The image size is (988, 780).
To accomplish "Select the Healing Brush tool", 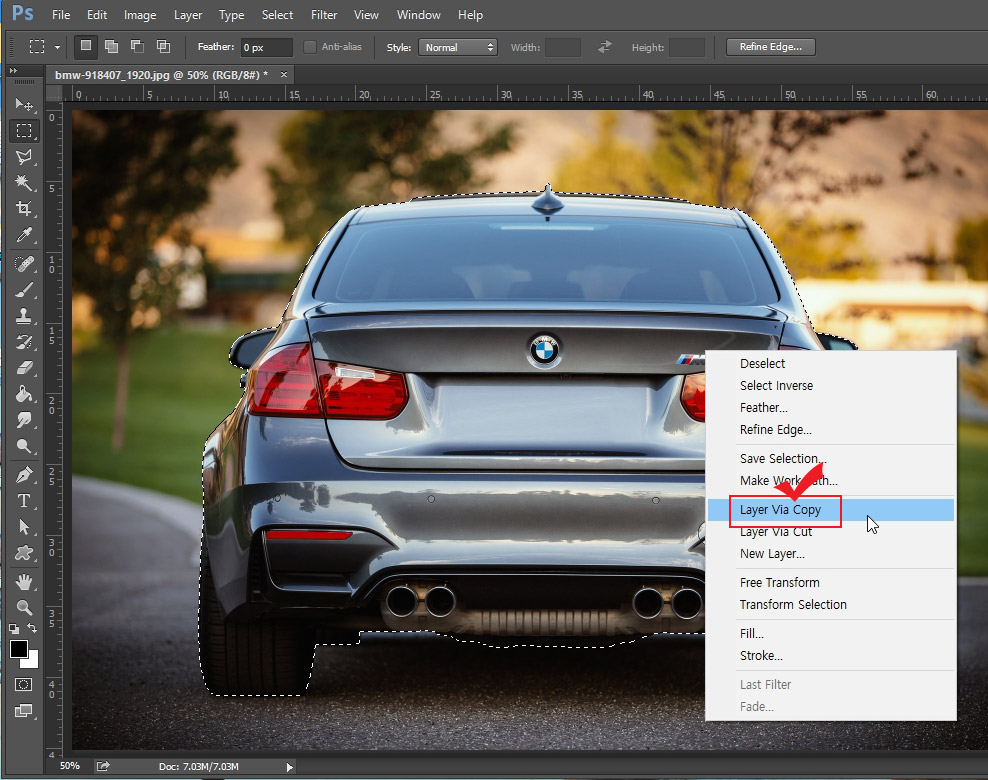I will (x=24, y=263).
